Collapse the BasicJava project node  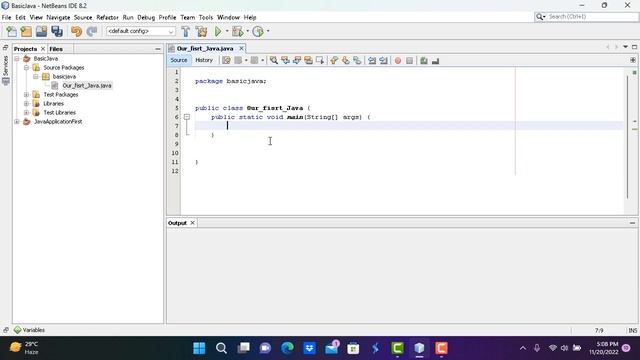(17, 59)
